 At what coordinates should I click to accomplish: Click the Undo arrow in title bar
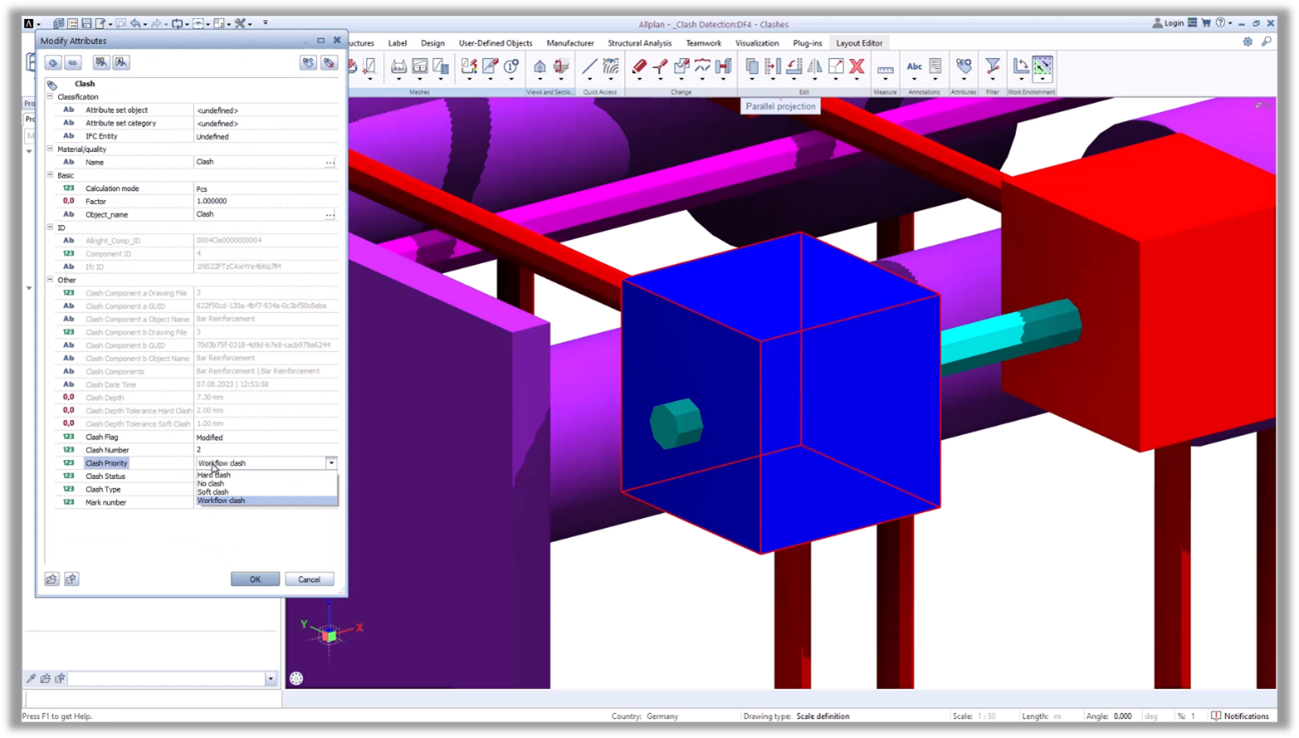[x=135, y=23]
